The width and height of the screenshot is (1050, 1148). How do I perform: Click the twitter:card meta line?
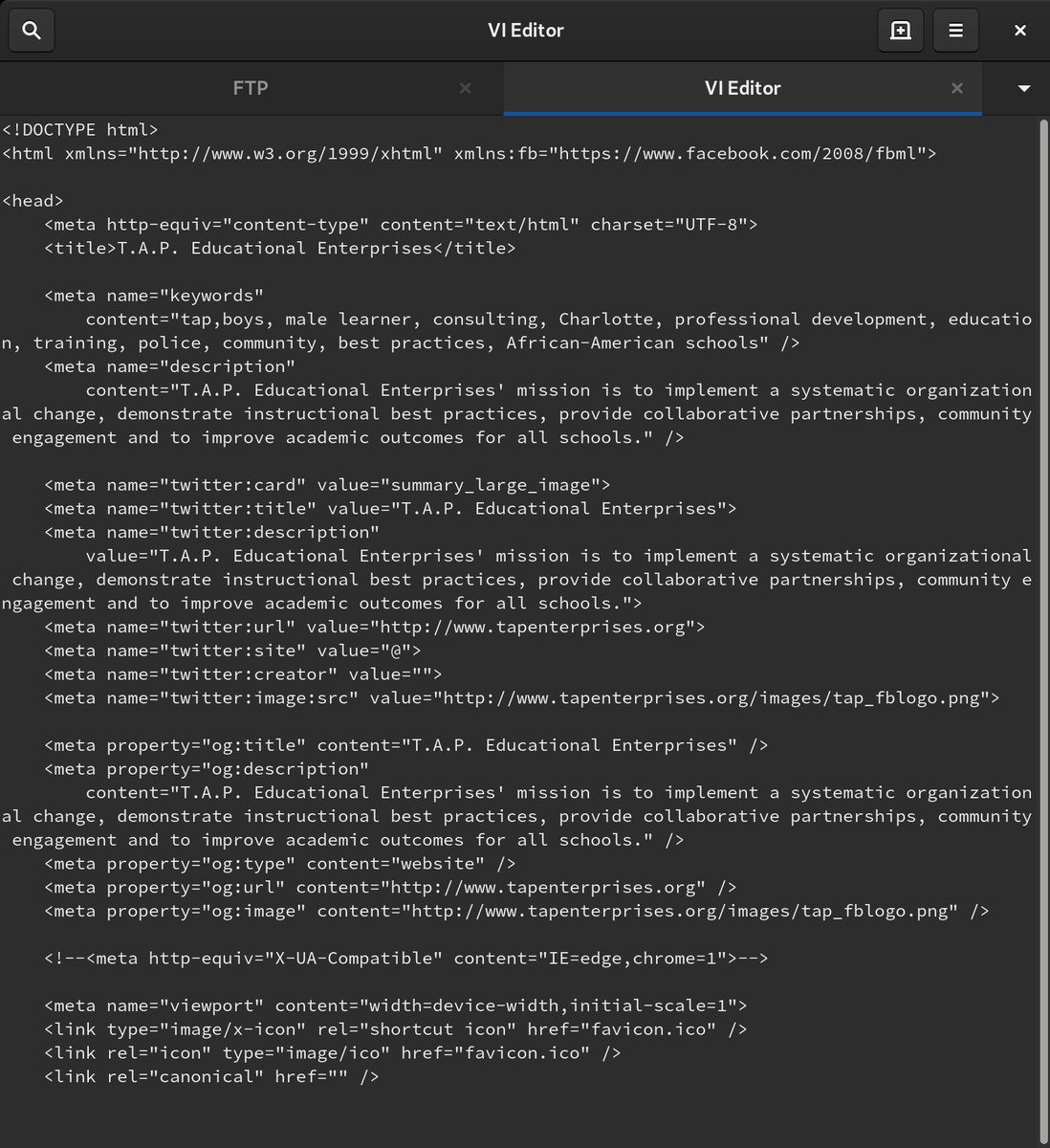tap(327, 485)
